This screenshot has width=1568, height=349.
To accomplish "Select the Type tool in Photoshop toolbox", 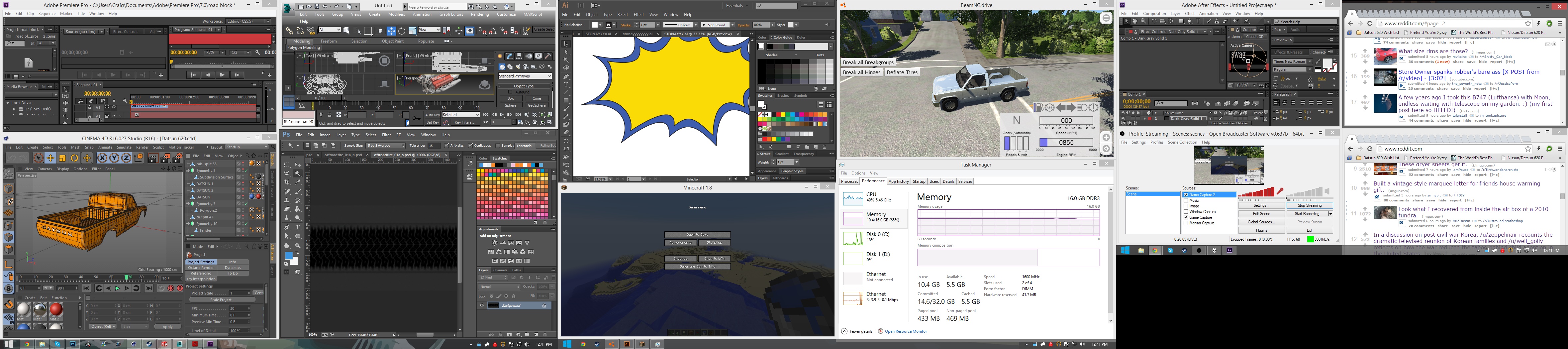I will coord(298,227).
